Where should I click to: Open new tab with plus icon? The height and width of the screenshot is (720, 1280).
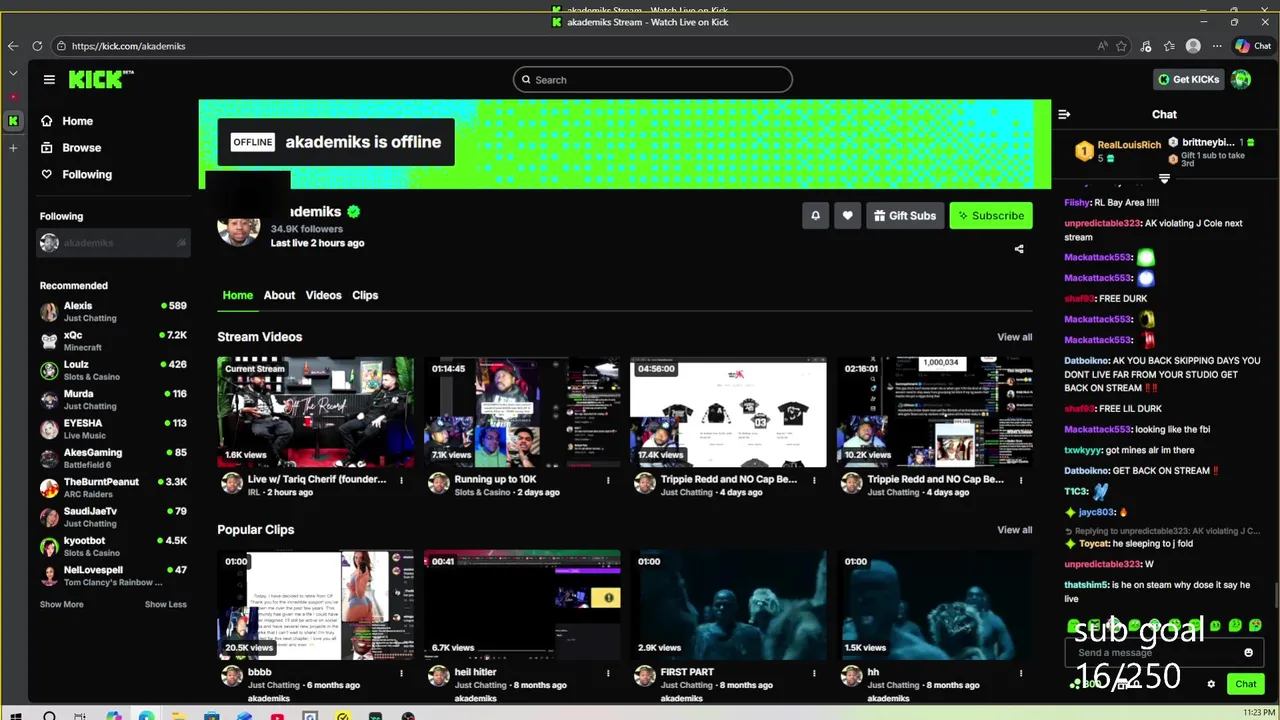(13, 148)
